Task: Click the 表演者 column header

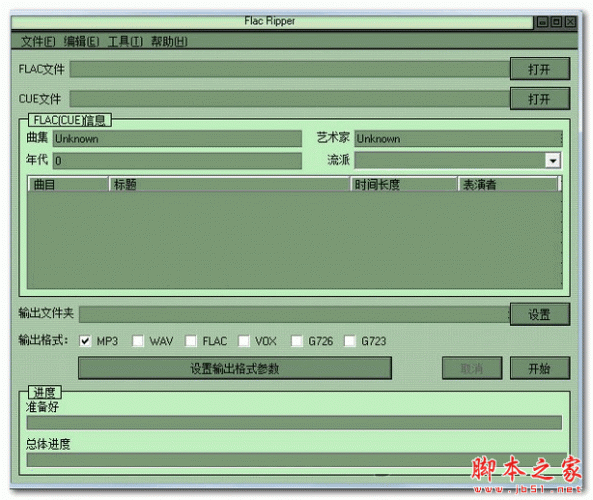Action: coord(508,184)
